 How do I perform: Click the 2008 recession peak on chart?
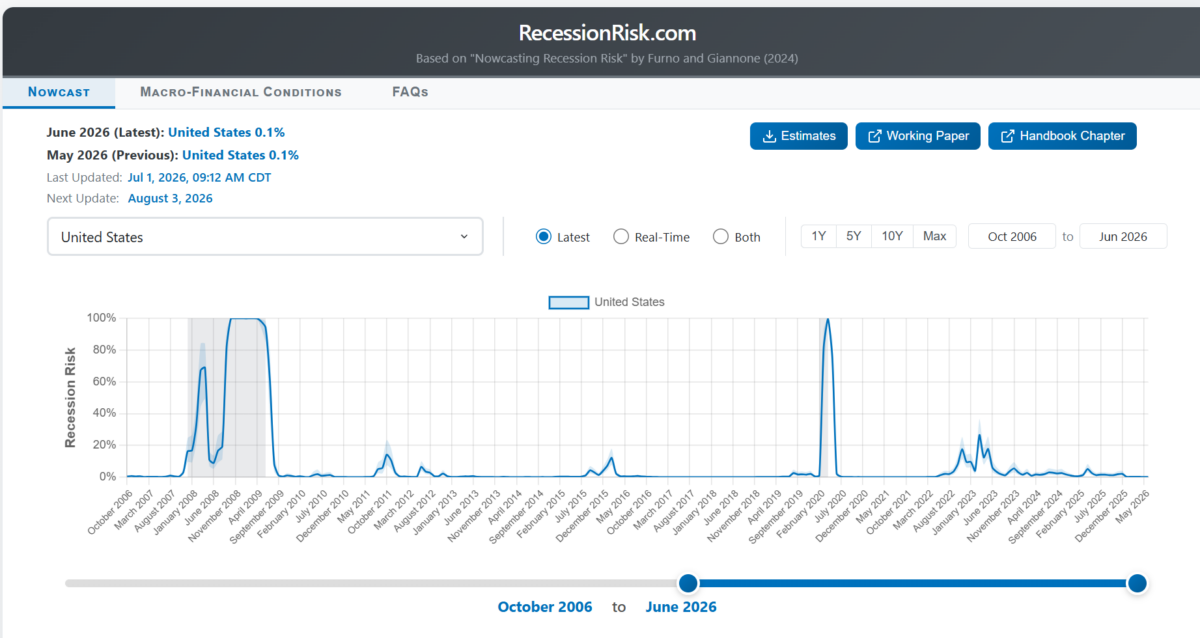pyautogui.click(x=244, y=319)
